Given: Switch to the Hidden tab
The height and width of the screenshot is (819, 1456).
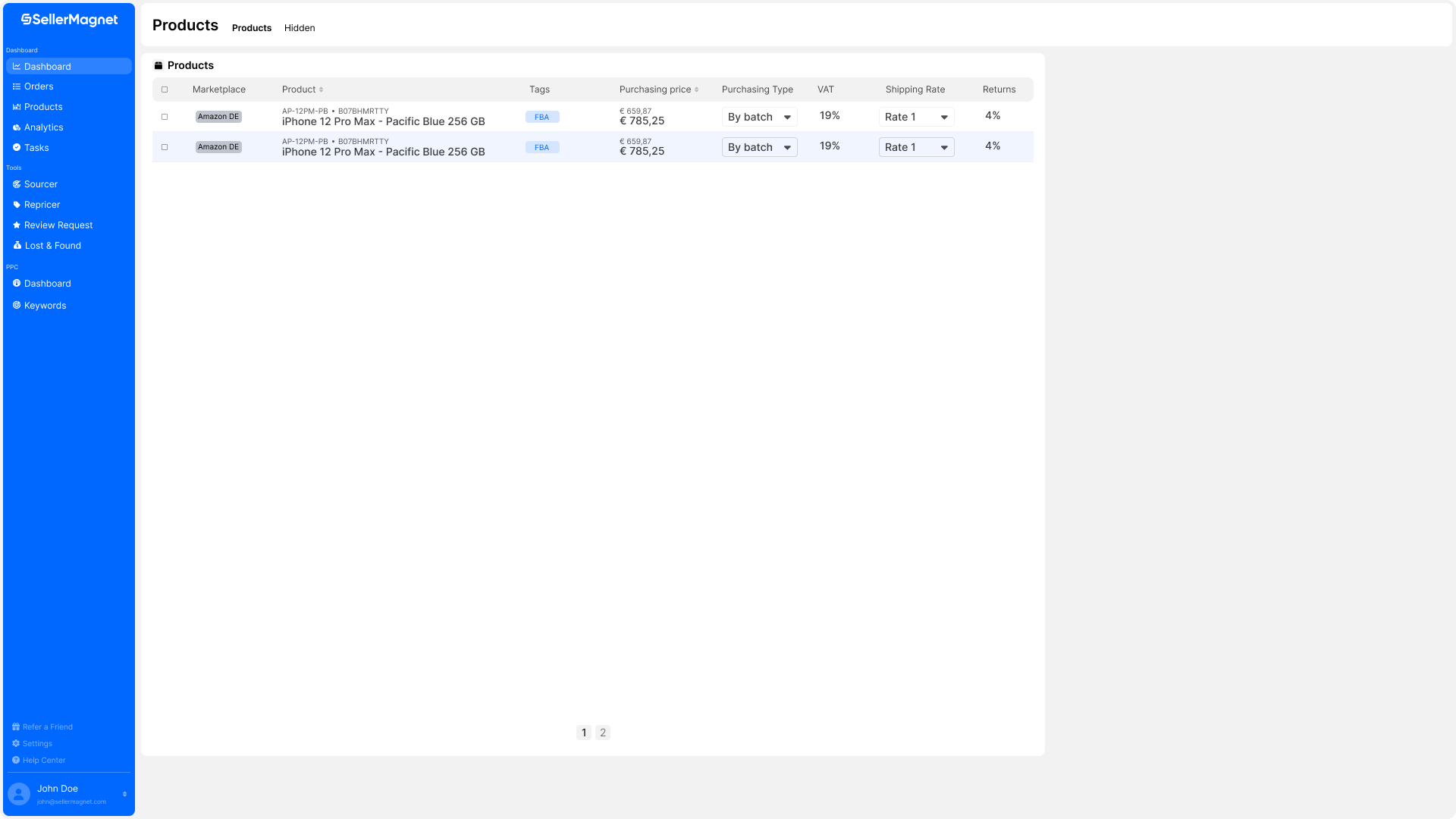Looking at the screenshot, I should [300, 28].
